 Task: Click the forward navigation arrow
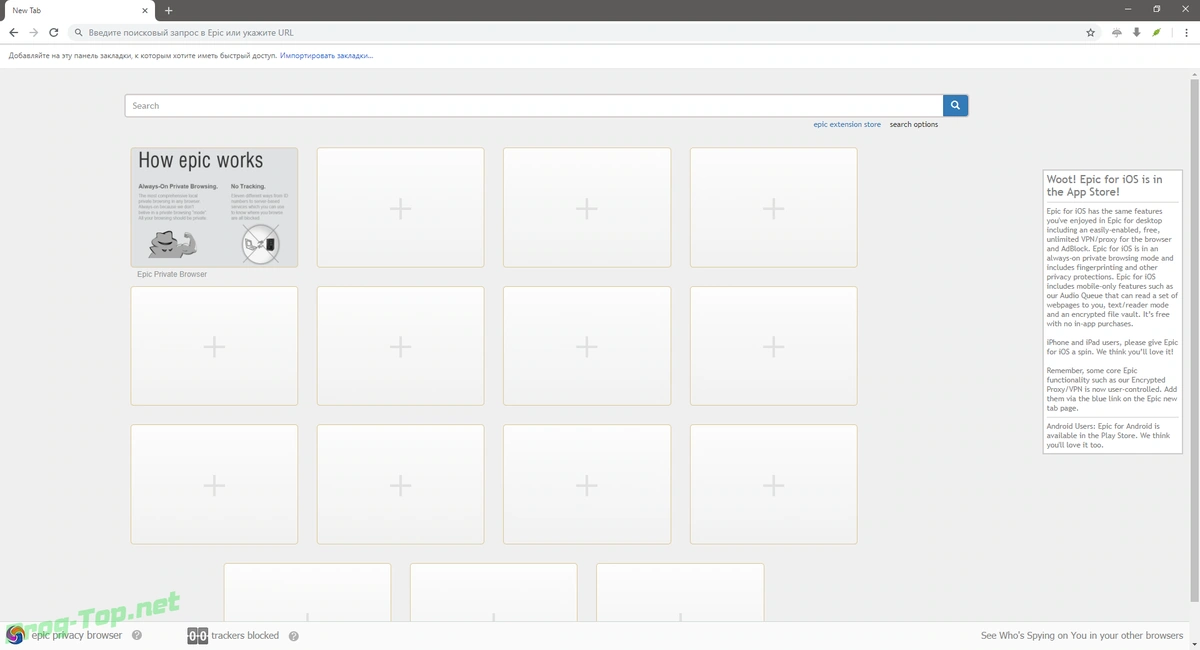(34, 33)
